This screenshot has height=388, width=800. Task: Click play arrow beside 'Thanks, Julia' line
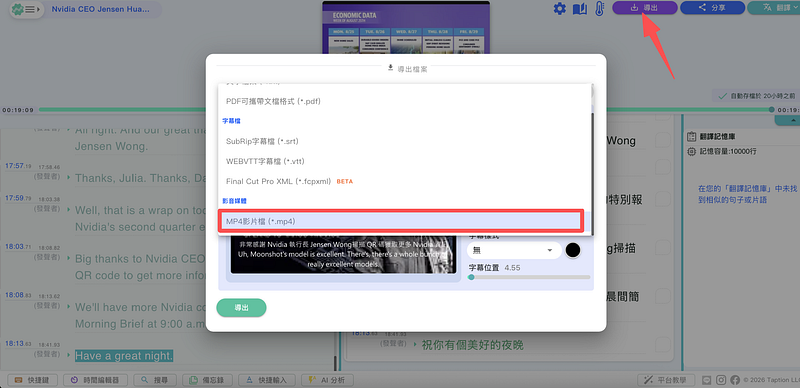click(68, 178)
